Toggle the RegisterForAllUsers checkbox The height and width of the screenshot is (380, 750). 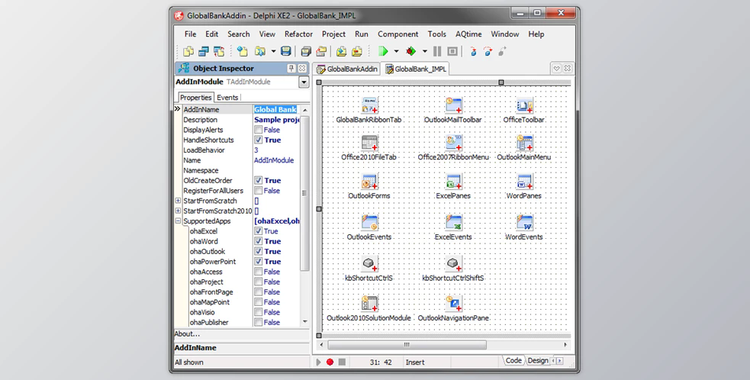(x=258, y=190)
